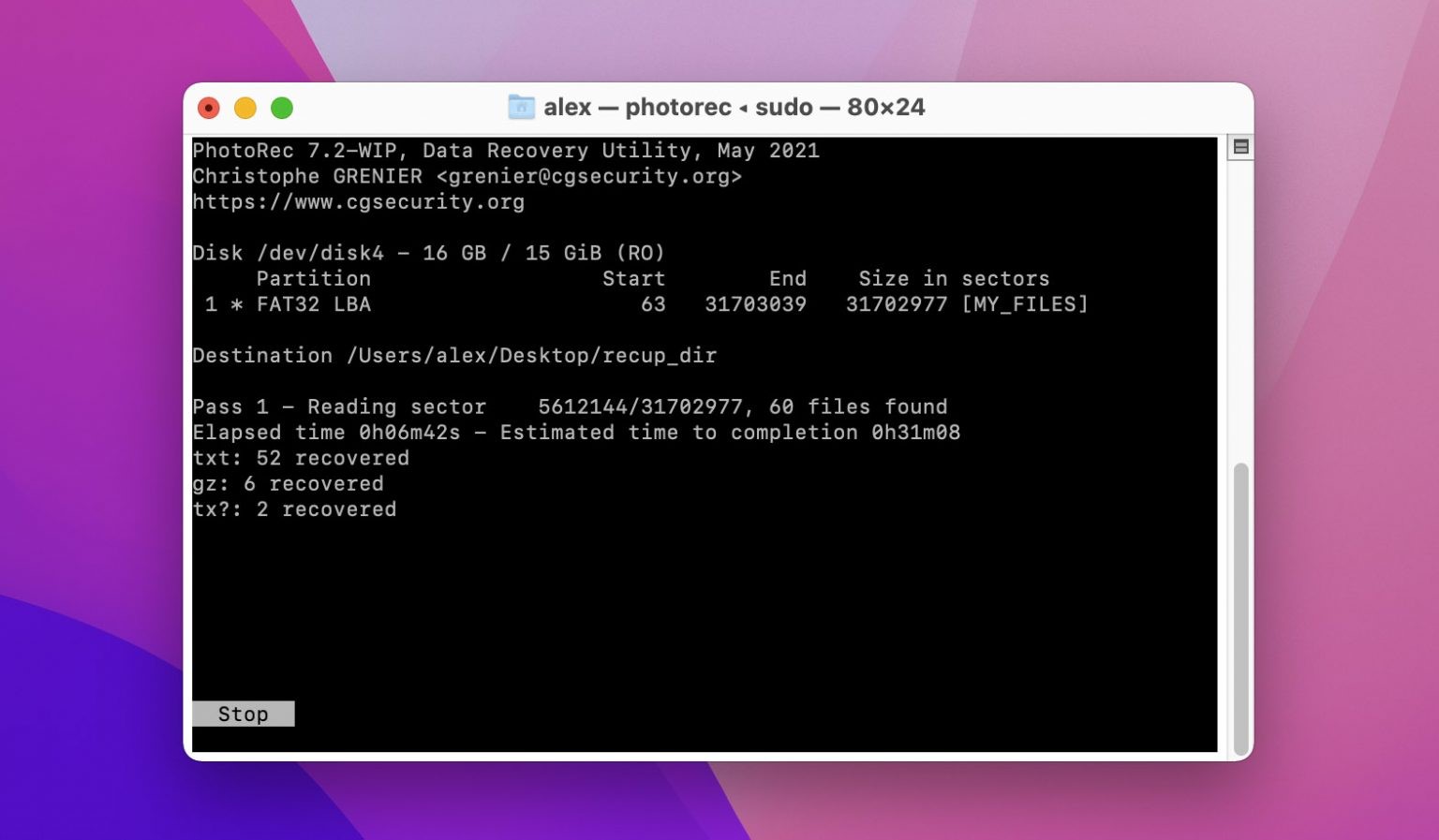Screen dimensions: 1439x840
Task: Click the 'Destination /Users/alex/Desktop/recup_dir' line
Action: [x=454, y=356]
